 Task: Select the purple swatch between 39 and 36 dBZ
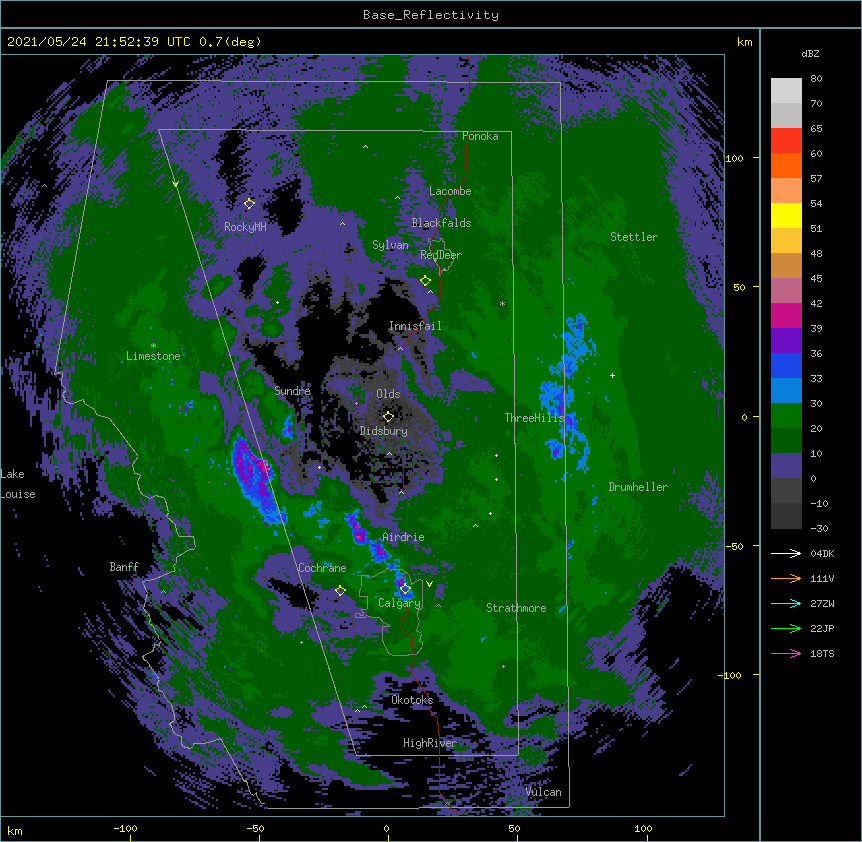pyautogui.click(x=786, y=341)
